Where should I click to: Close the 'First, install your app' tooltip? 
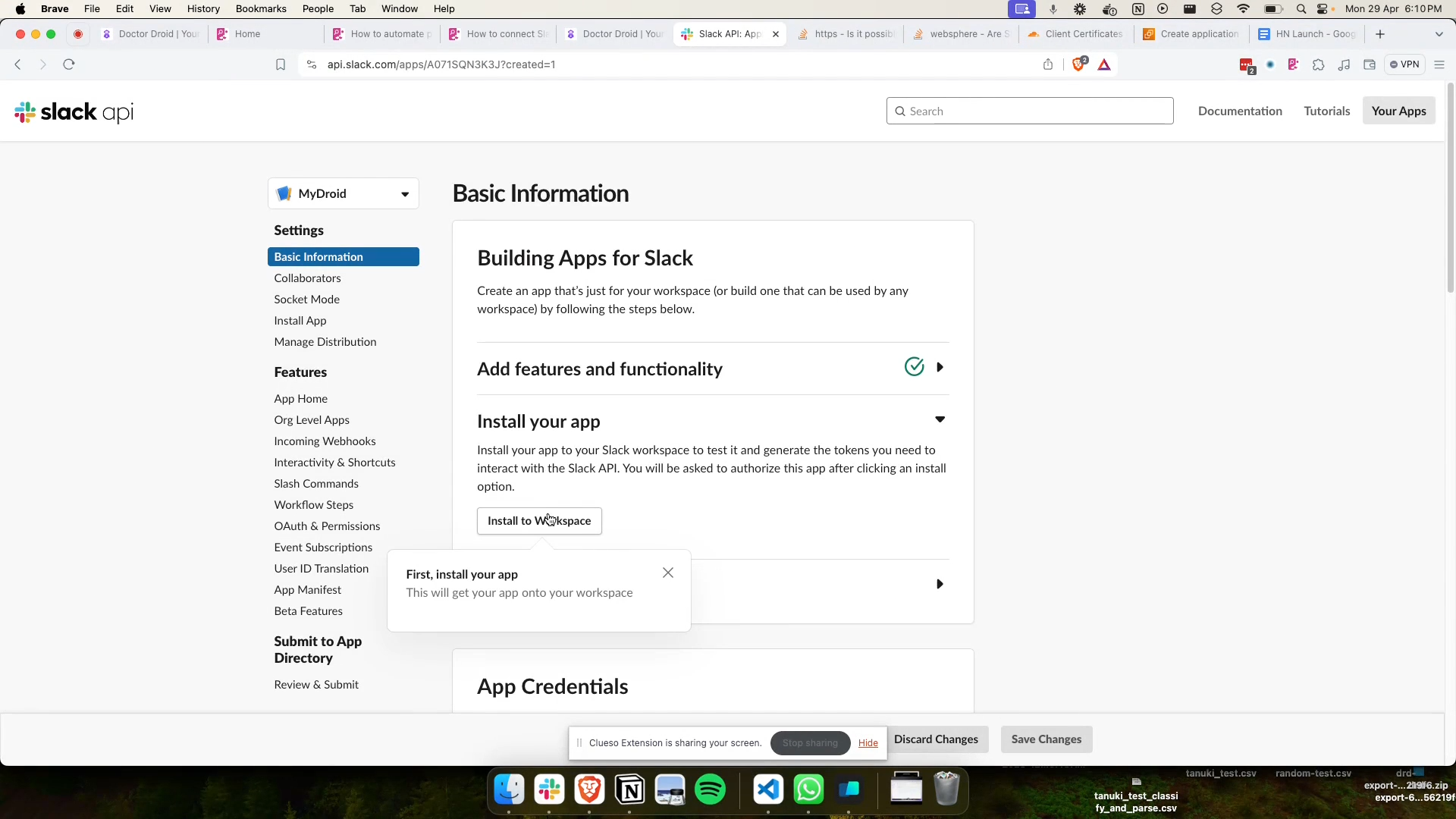(667, 573)
